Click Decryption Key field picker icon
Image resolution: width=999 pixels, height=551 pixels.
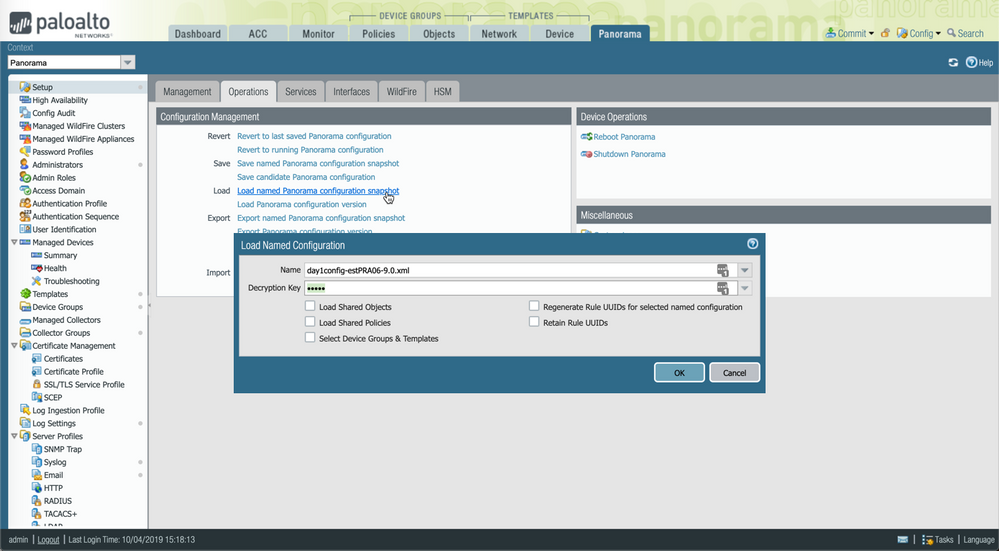point(722,289)
